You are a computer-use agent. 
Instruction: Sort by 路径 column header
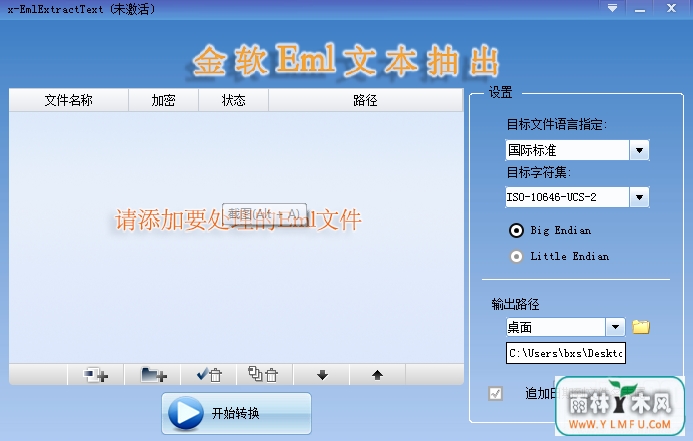(365, 100)
